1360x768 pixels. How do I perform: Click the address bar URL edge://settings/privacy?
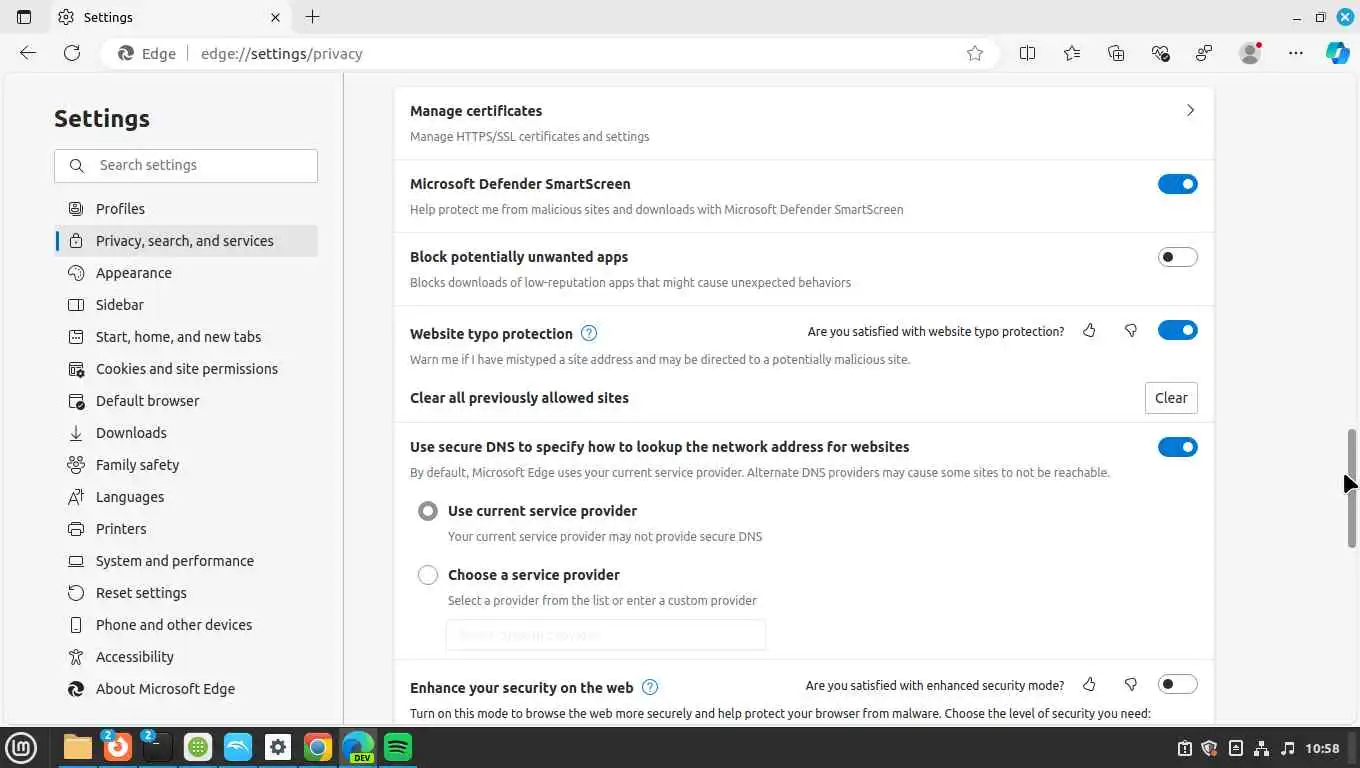tap(281, 54)
